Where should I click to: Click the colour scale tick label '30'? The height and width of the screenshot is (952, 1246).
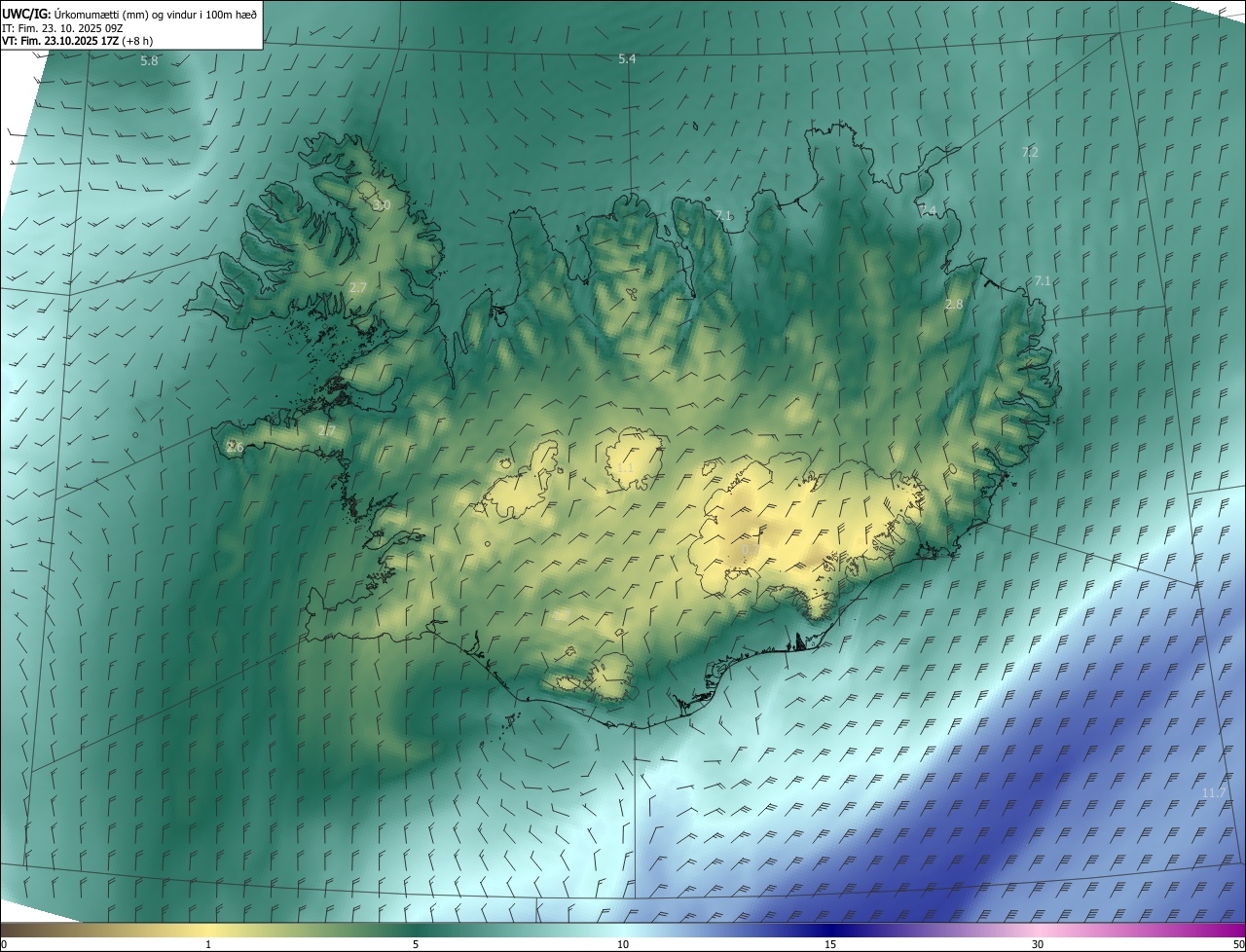(1038, 944)
